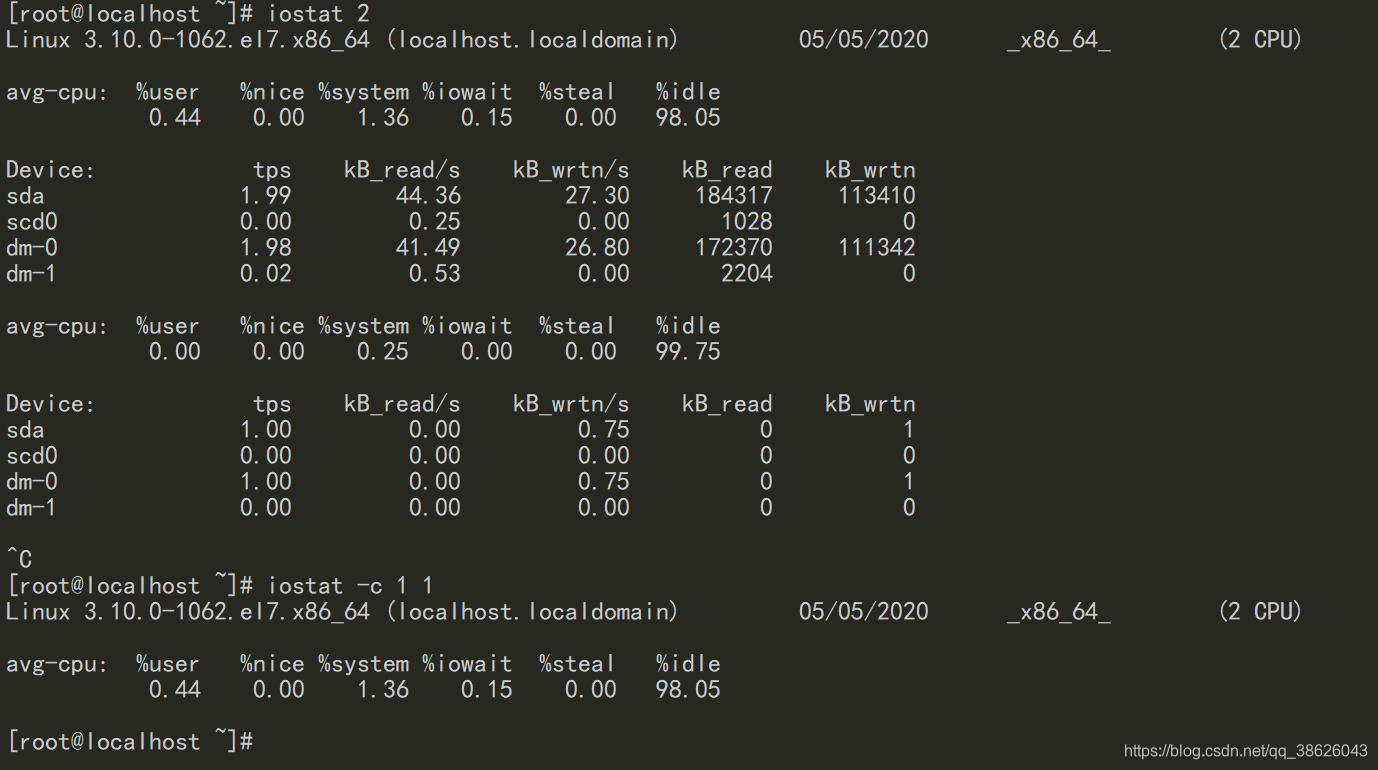
Task: Select the dm-0 kB_wrtn total 111342
Action: (x=877, y=248)
